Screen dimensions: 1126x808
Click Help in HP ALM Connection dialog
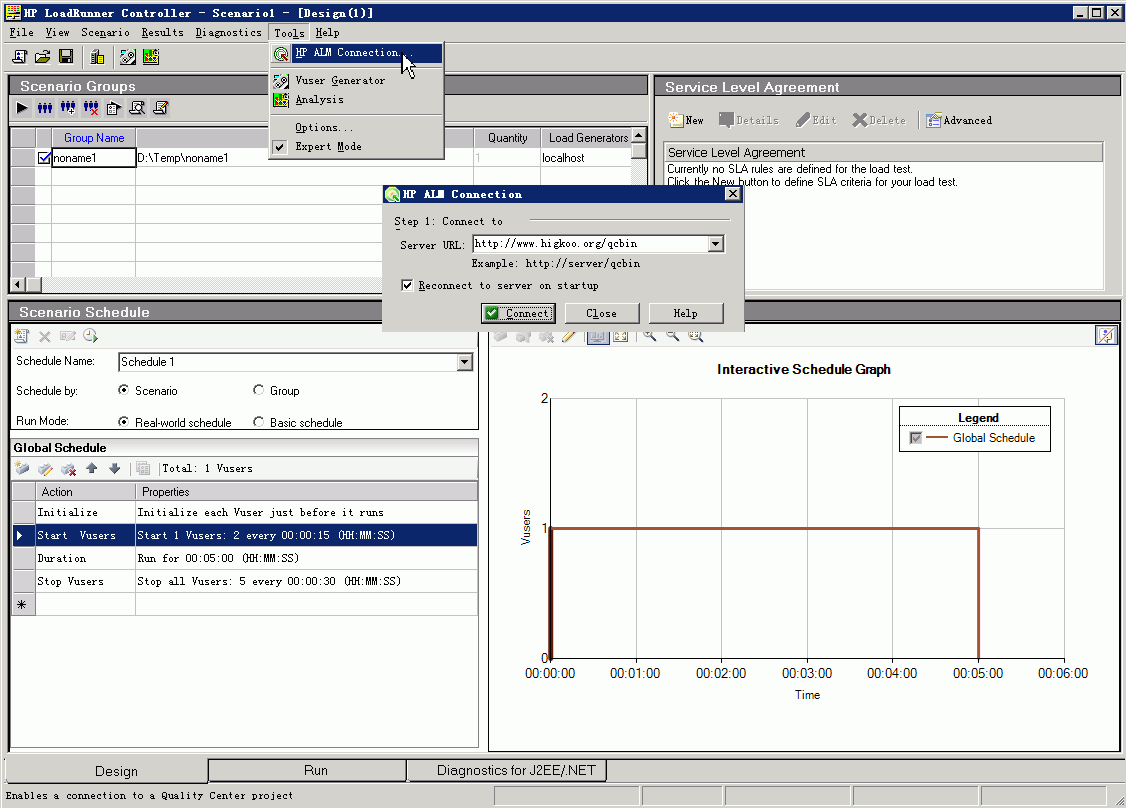pos(685,313)
